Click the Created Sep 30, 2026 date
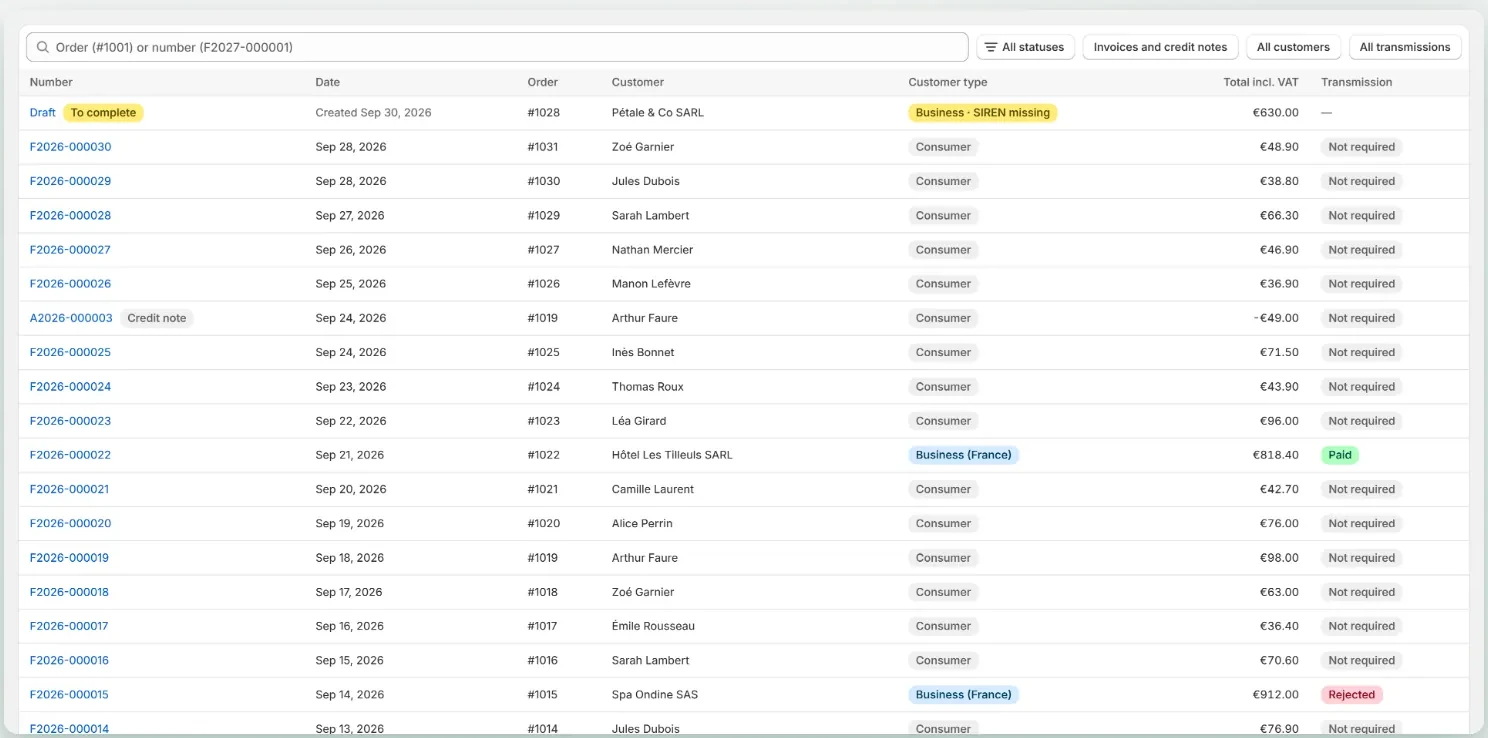Screen dimensions: 1488x738 (x=374, y=113)
